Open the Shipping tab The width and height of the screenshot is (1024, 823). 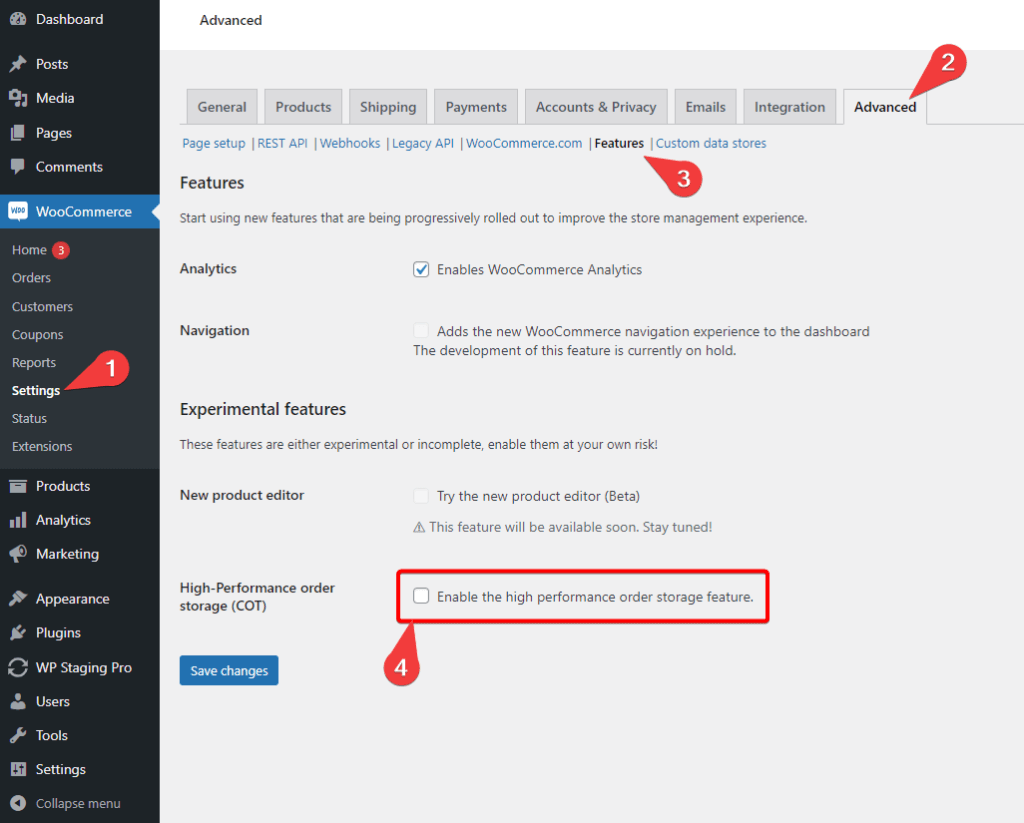click(388, 106)
